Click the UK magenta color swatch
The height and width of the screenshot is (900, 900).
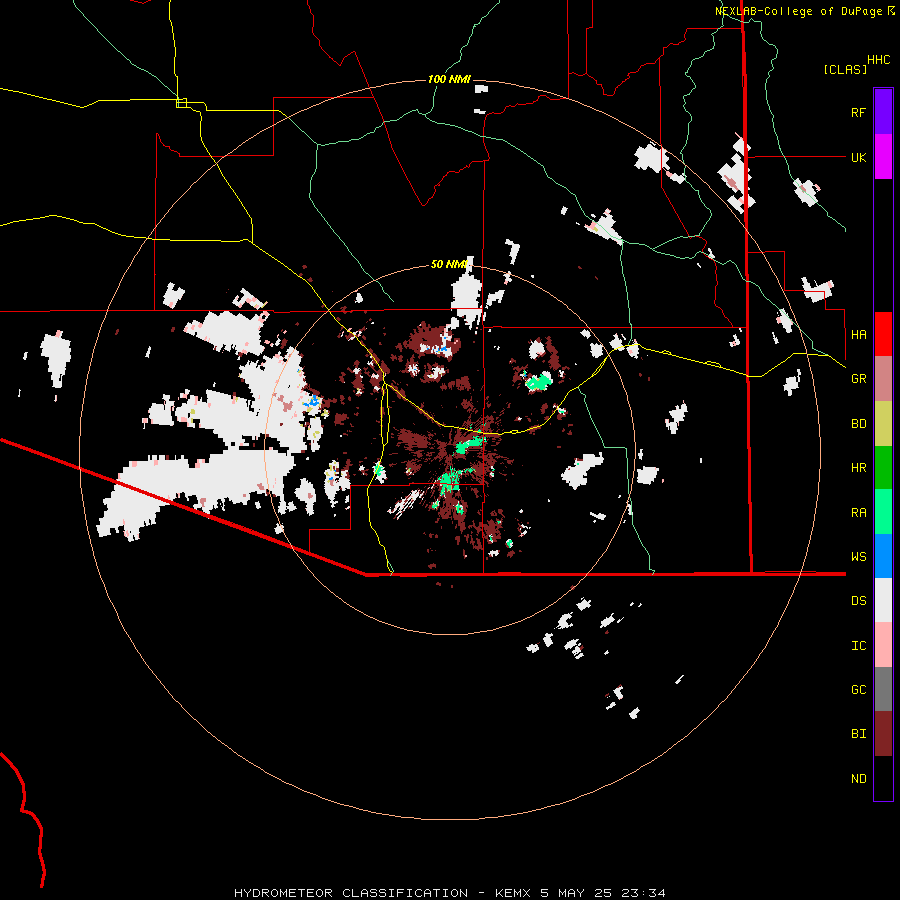[x=883, y=157]
